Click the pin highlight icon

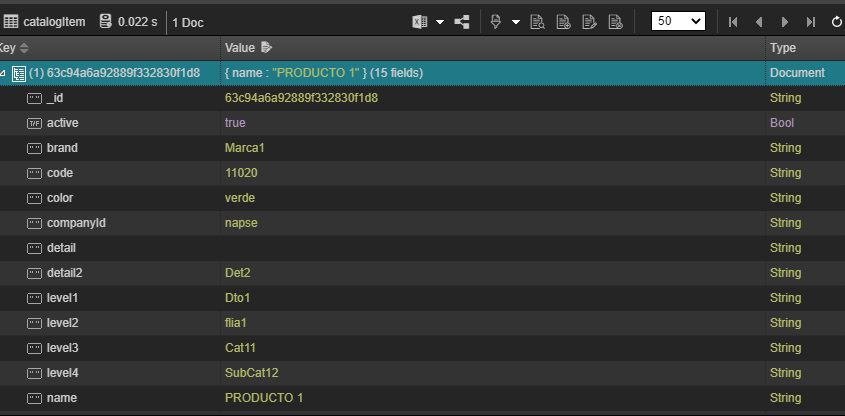tap(495, 21)
